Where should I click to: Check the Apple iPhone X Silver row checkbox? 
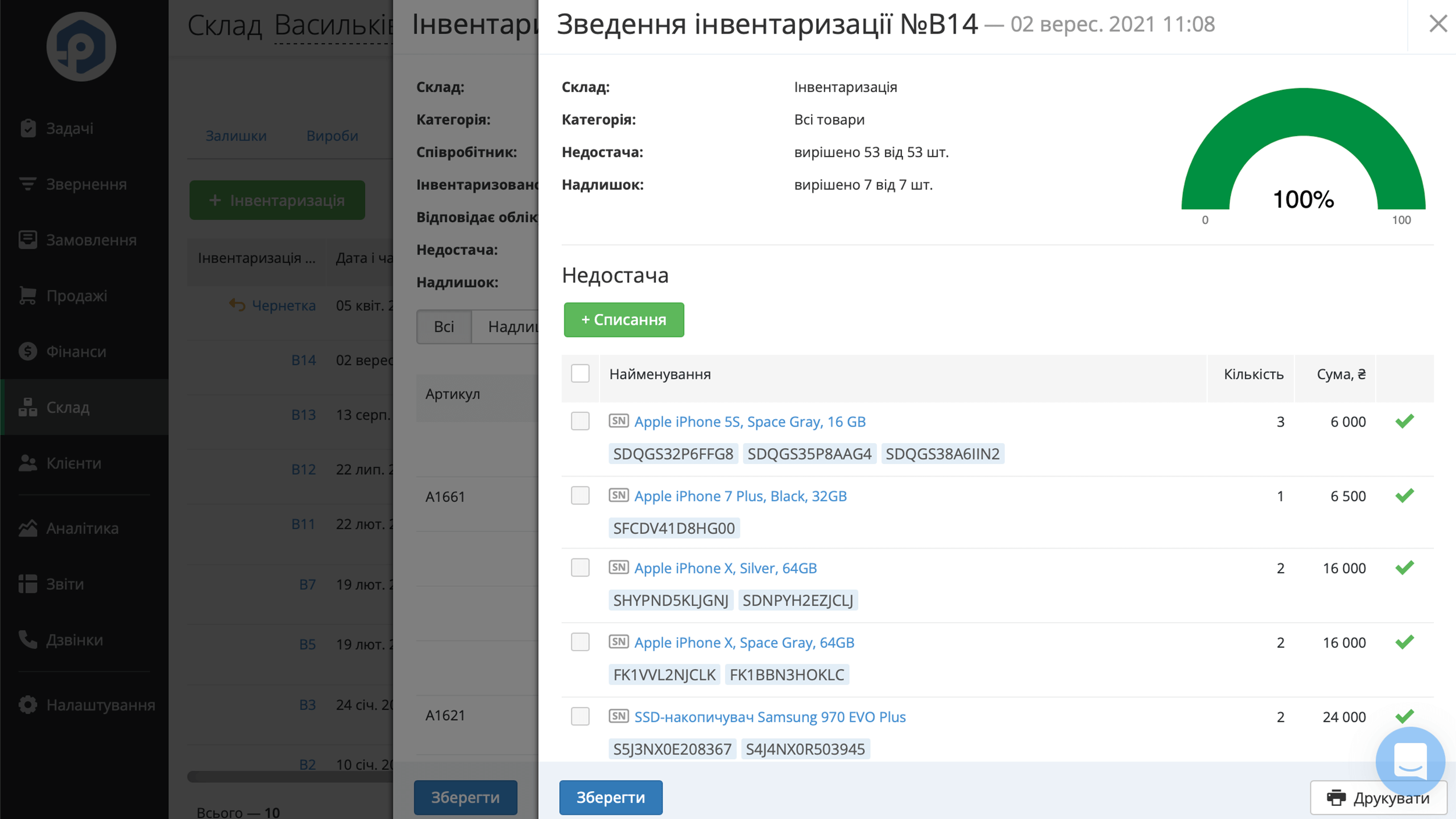pyautogui.click(x=580, y=568)
